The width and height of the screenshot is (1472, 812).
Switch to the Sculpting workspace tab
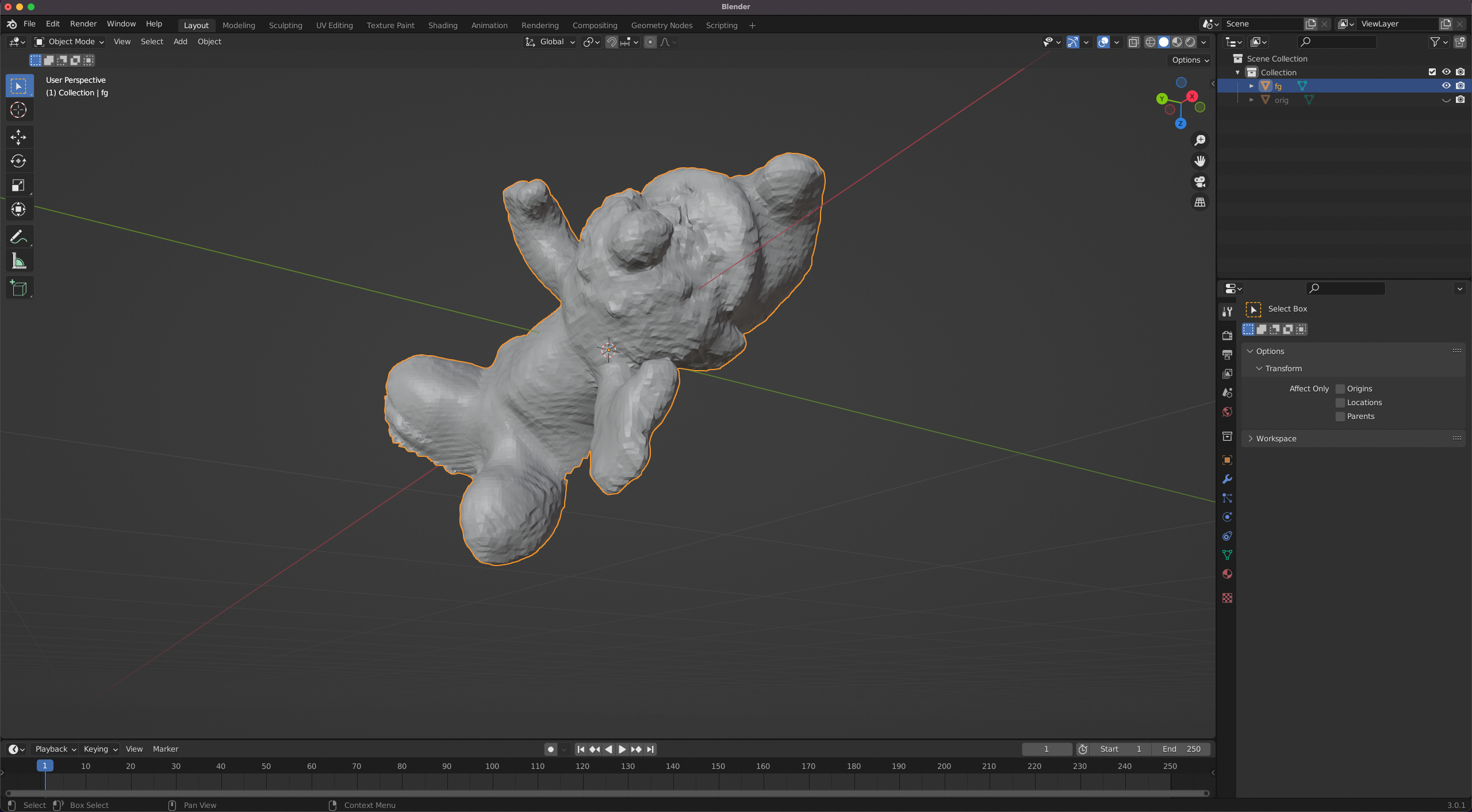pos(285,26)
